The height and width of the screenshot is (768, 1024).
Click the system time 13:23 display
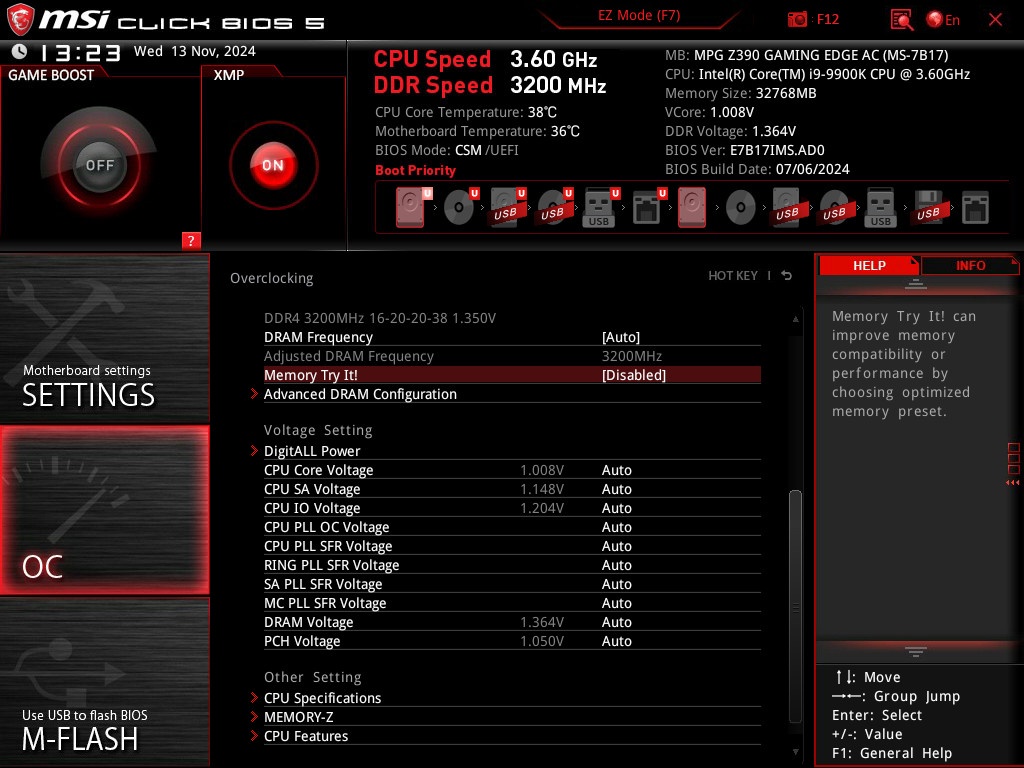click(80, 52)
